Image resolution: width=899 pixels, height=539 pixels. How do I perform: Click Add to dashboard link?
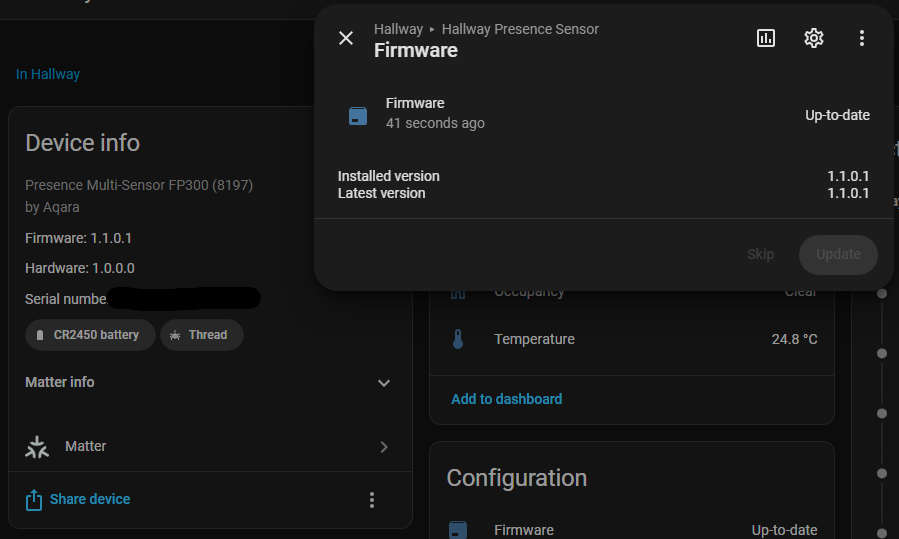[x=506, y=399]
